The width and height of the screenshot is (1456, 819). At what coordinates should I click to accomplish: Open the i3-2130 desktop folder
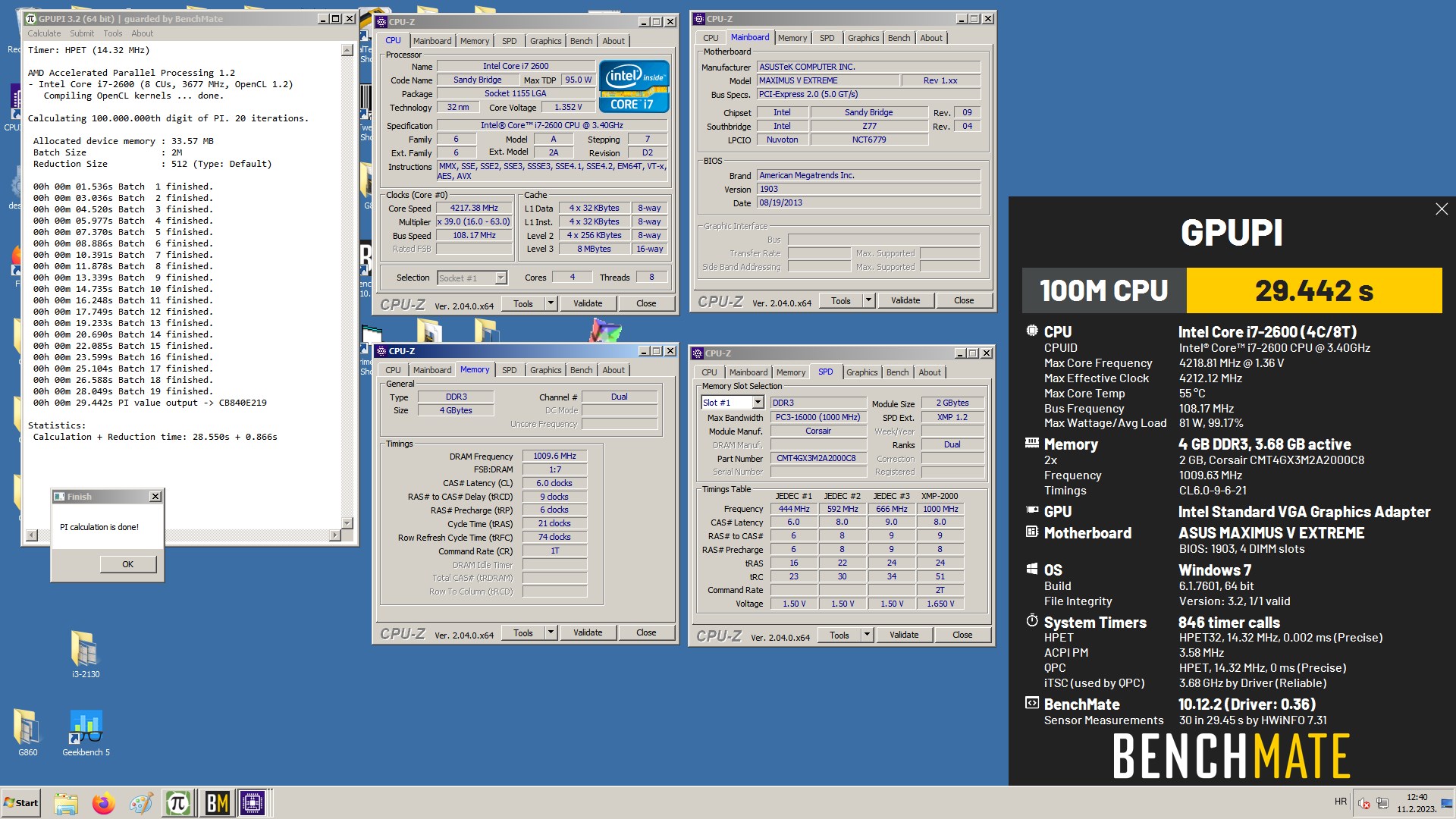[85, 654]
